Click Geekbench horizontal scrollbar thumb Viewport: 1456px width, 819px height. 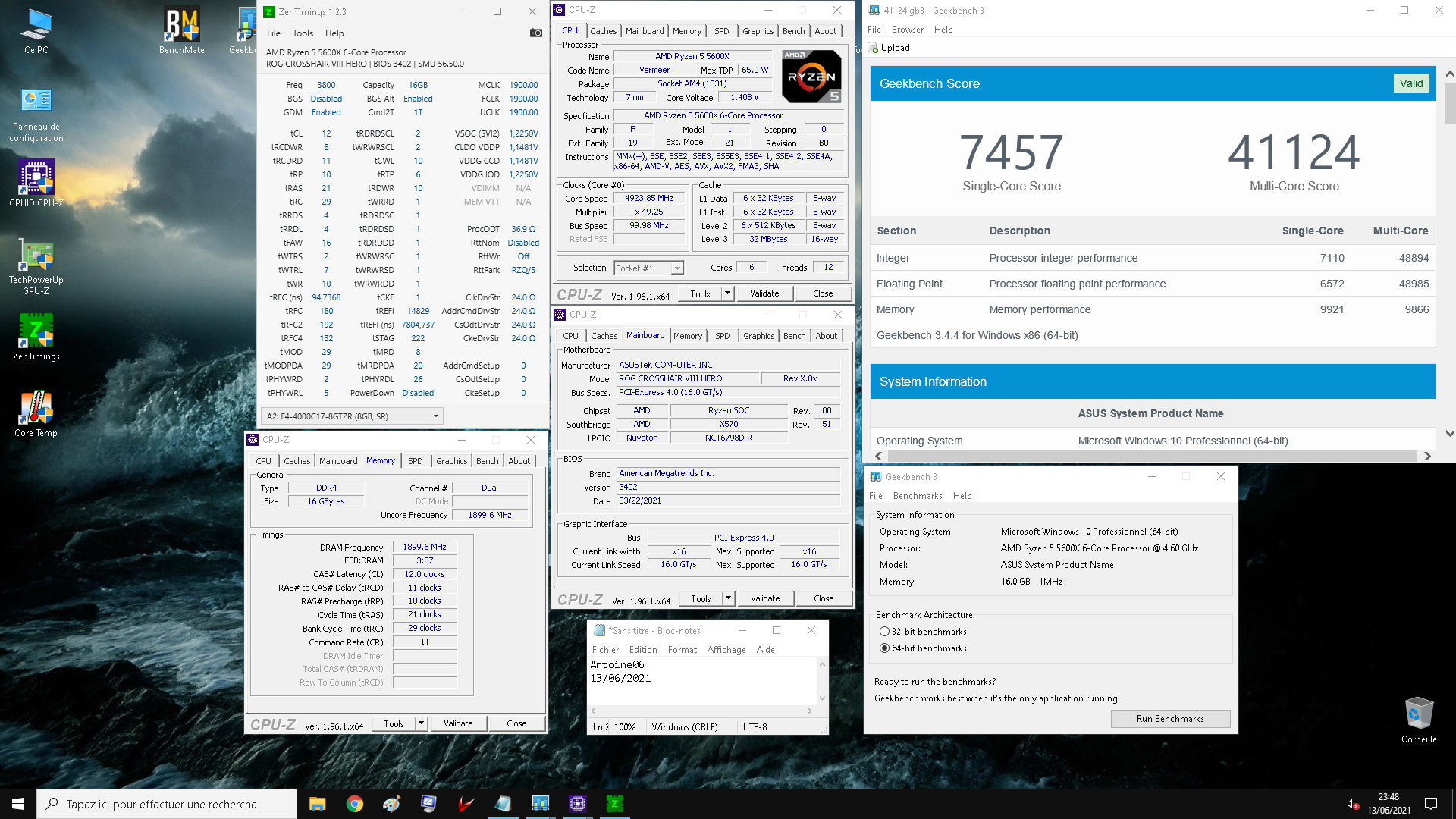point(1152,456)
